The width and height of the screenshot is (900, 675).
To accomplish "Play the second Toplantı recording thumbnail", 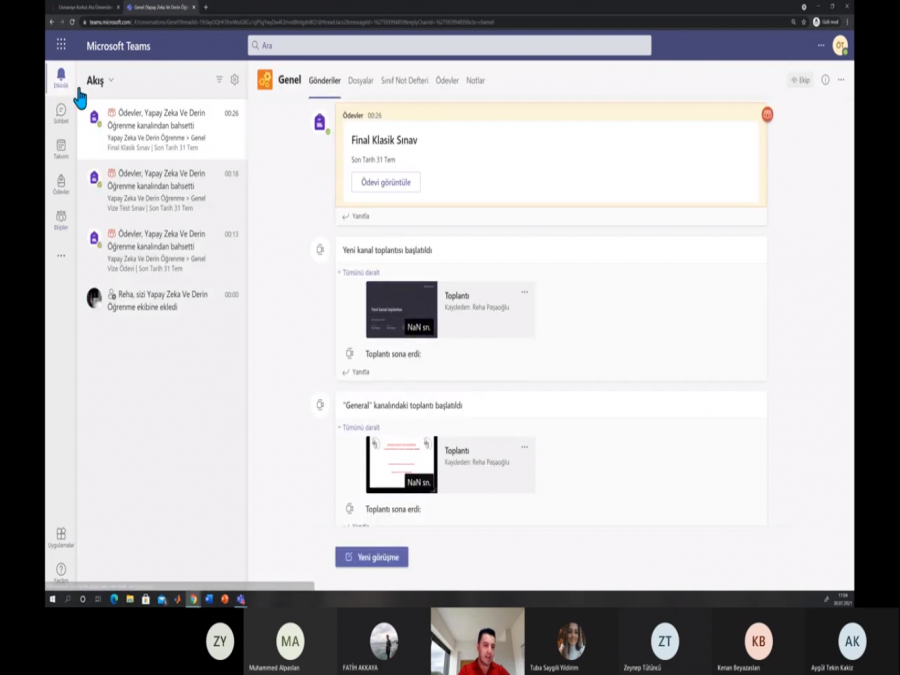I will click(x=402, y=464).
